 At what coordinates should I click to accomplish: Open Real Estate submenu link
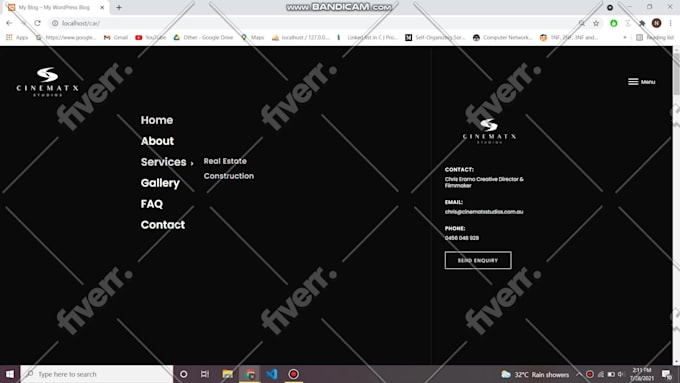click(225, 161)
